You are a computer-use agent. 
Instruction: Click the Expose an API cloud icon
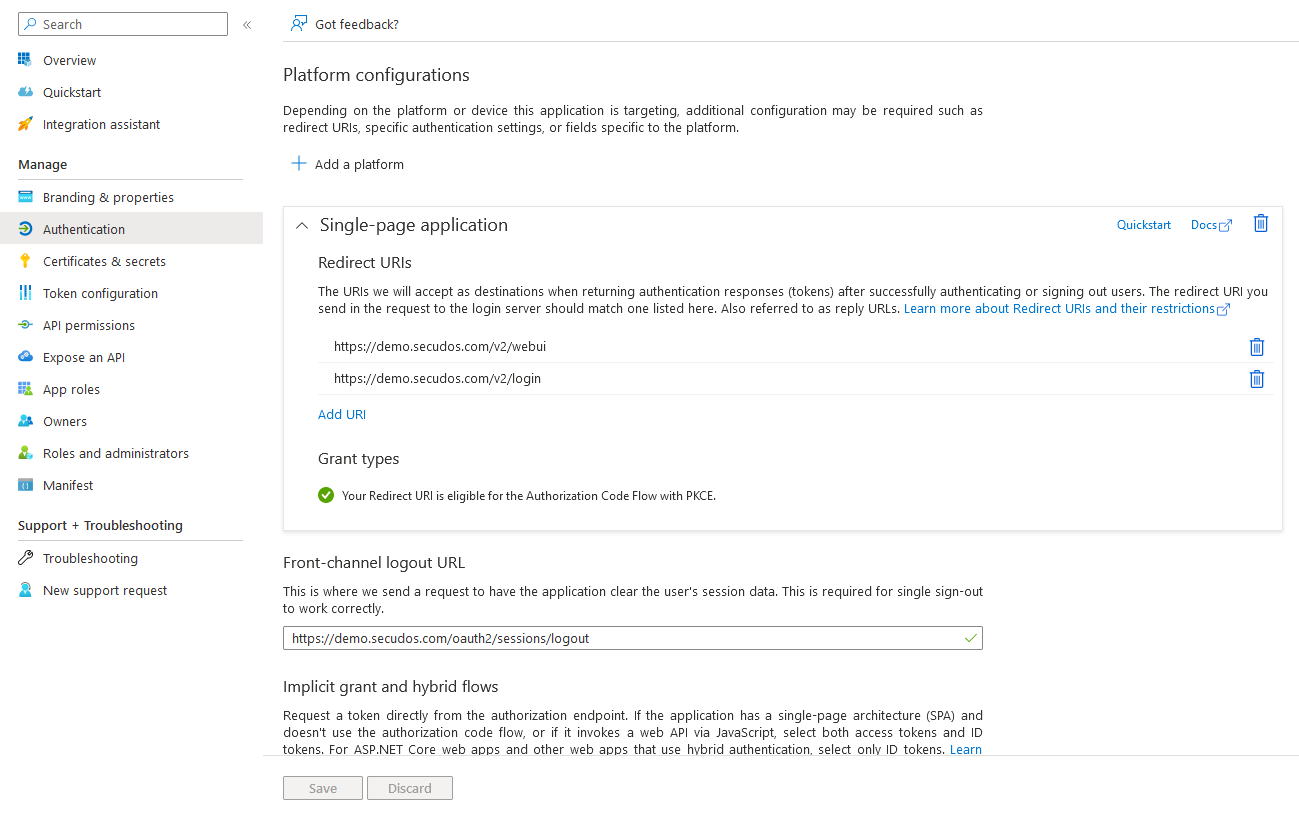[25, 357]
